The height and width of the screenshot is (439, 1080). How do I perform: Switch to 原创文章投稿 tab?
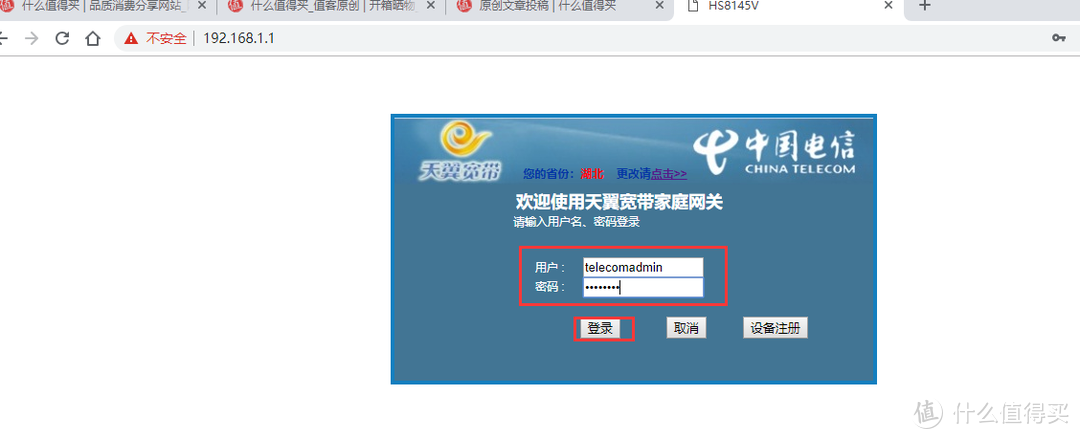(x=561, y=6)
